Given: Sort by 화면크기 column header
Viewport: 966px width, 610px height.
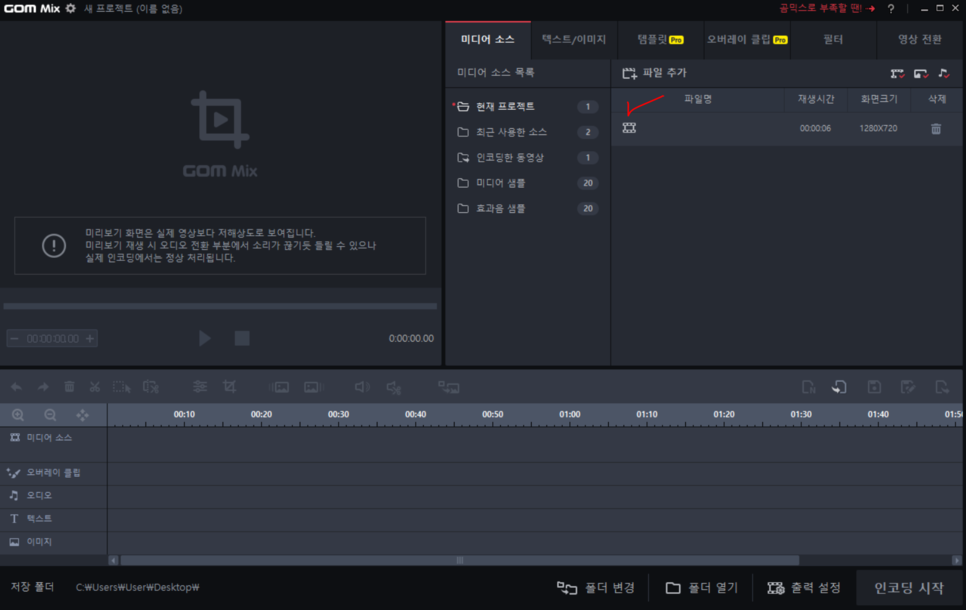Looking at the screenshot, I should tap(879, 99).
